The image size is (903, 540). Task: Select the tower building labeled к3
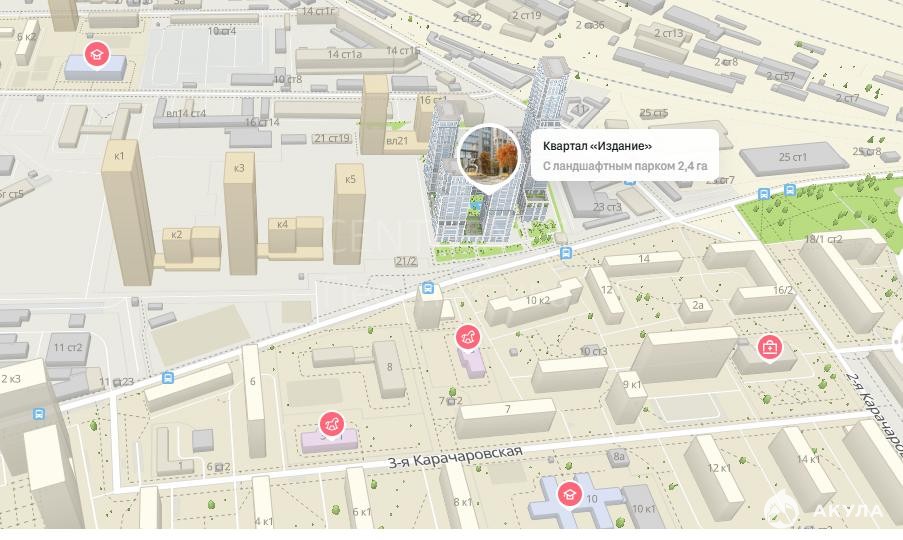[240, 210]
